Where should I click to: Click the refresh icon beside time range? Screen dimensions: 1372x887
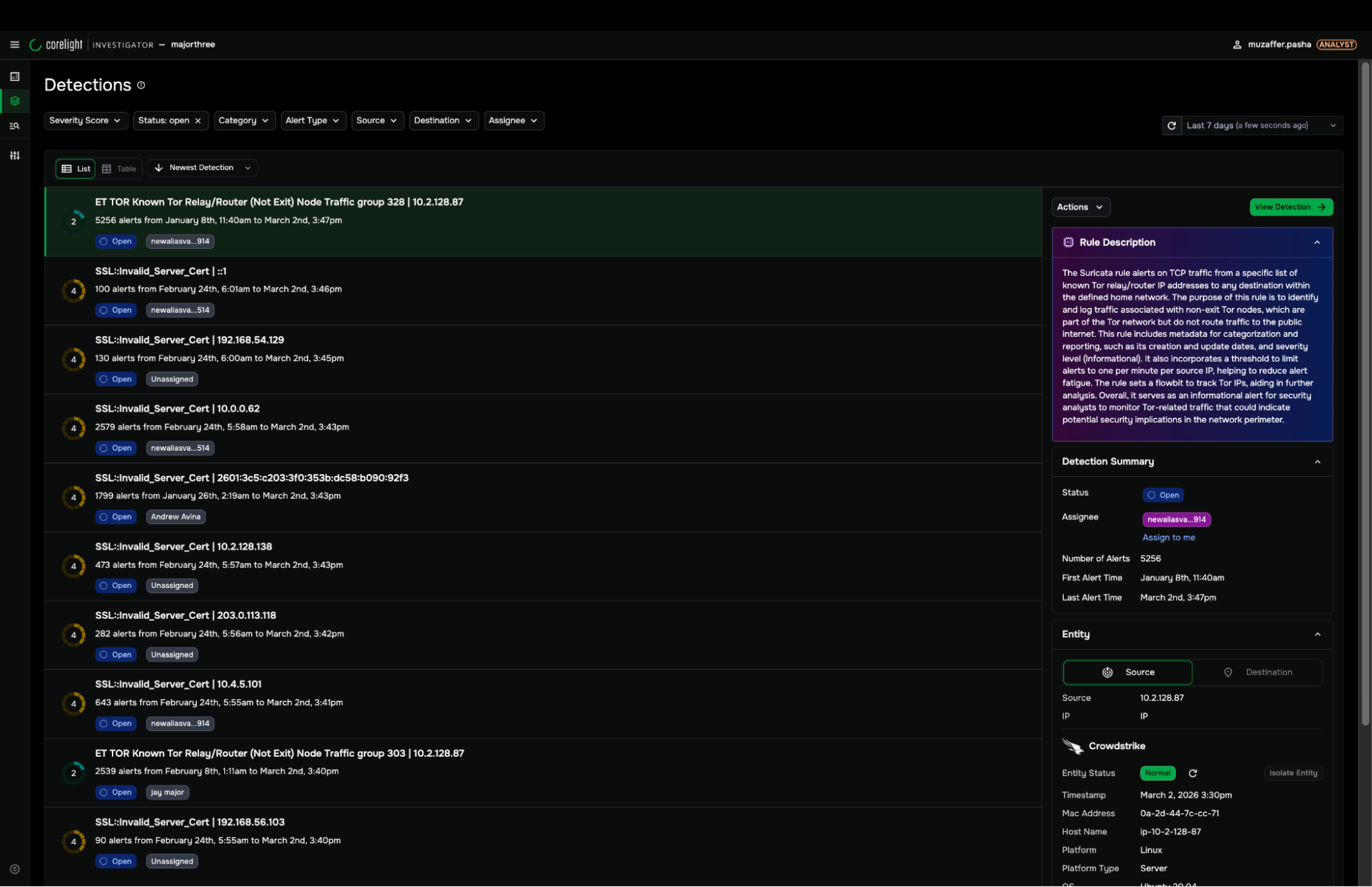pos(1172,126)
